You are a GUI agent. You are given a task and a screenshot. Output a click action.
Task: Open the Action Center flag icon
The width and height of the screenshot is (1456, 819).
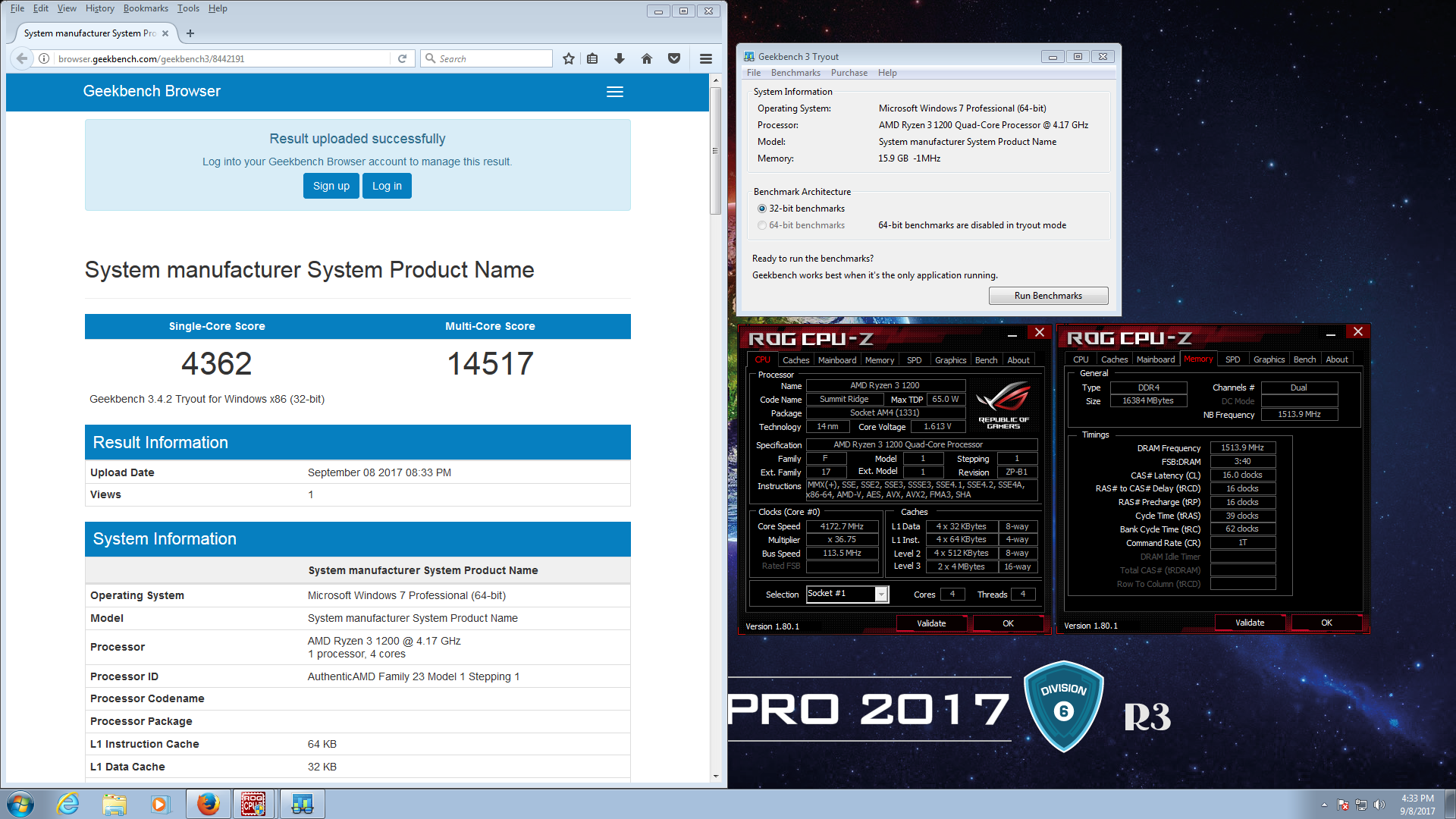[x=1343, y=805]
